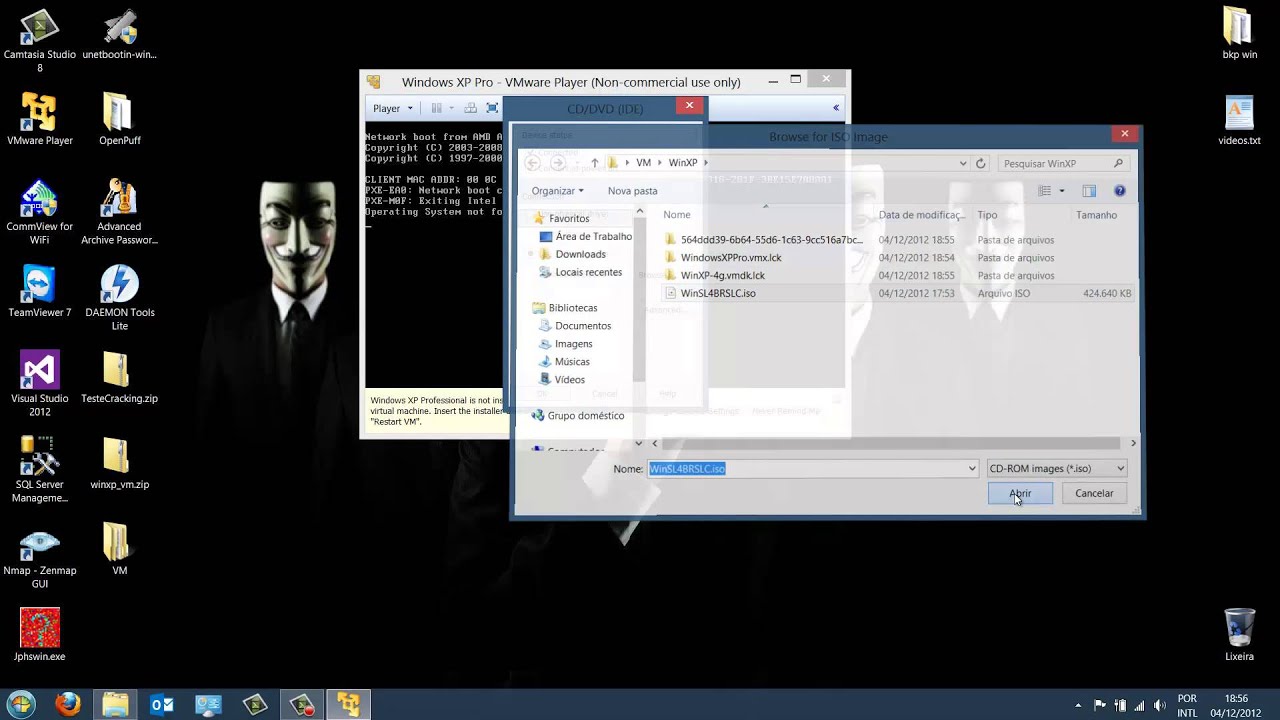Open the Organizar dropdown menu

[558, 191]
